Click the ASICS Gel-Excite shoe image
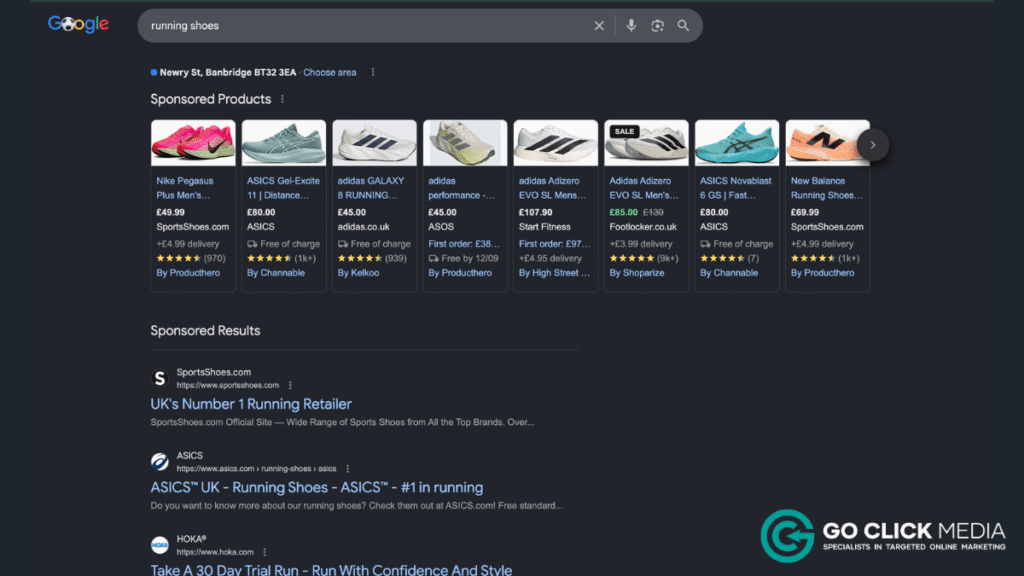 [283, 143]
